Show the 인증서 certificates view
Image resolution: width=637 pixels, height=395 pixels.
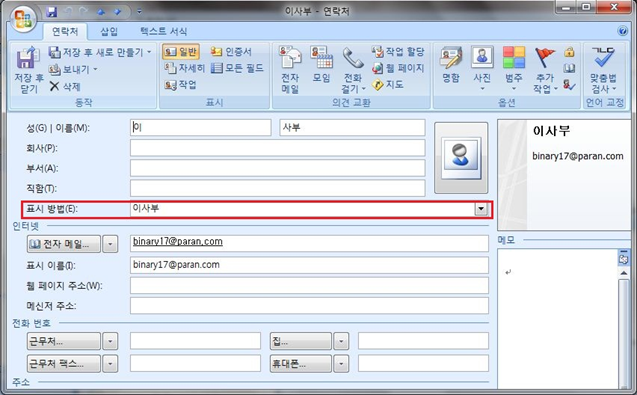click(231, 52)
